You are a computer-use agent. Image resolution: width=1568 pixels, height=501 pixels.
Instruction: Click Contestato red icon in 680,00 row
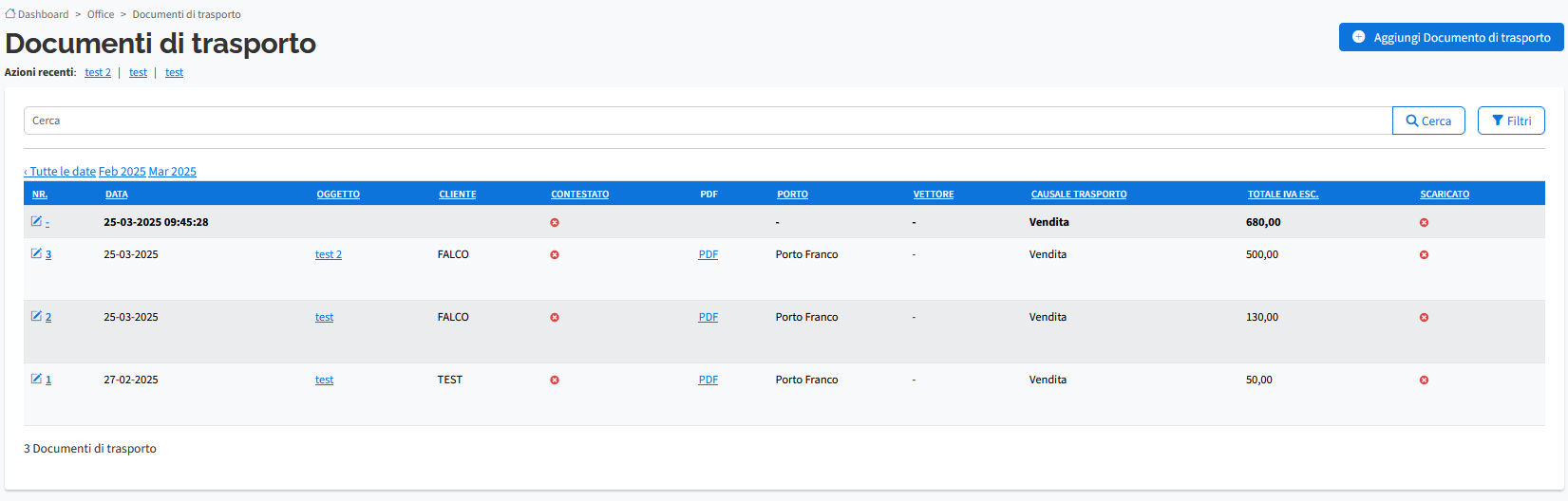click(555, 223)
